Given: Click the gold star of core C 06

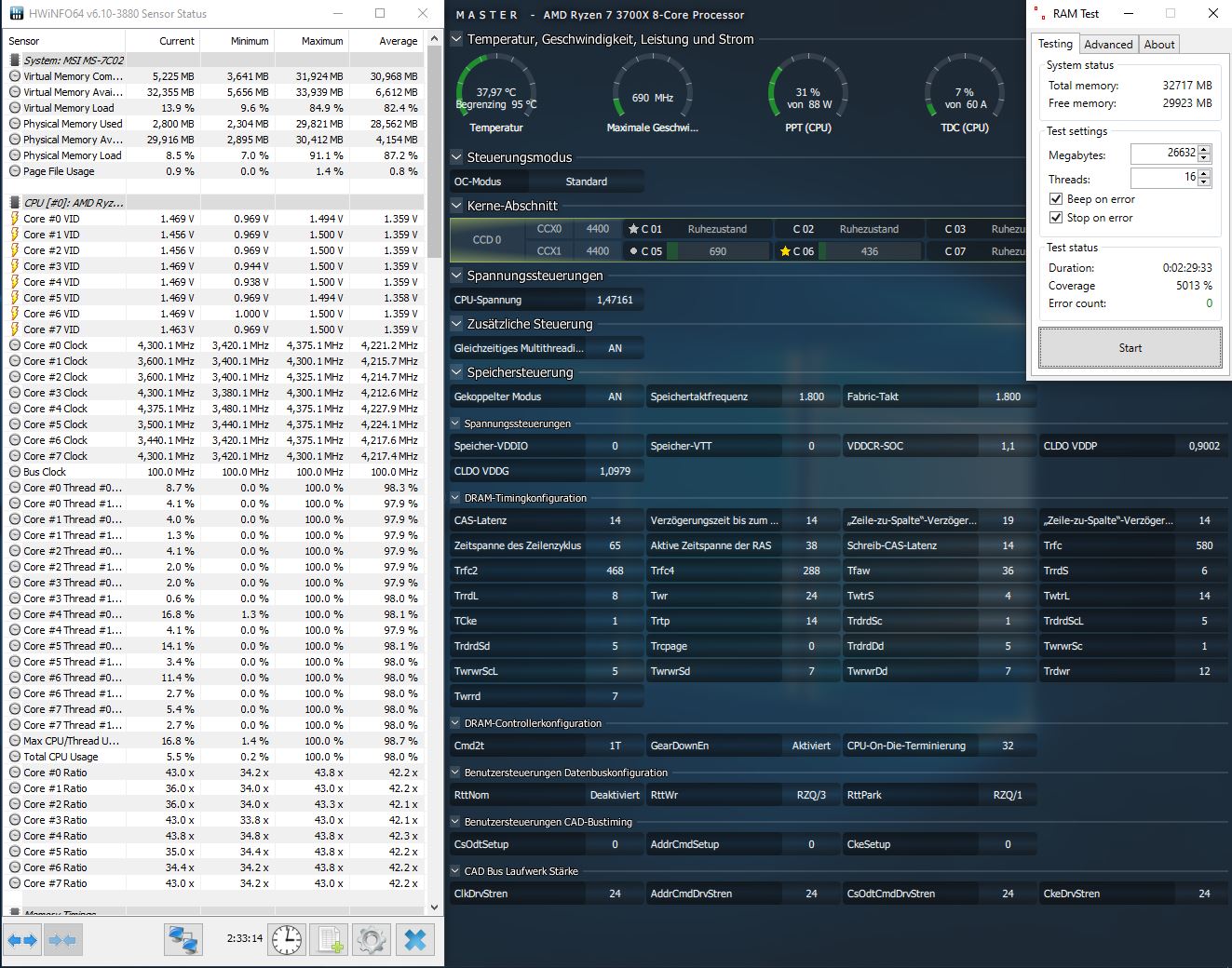Looking at the screenshot, I should pos(785,251).
